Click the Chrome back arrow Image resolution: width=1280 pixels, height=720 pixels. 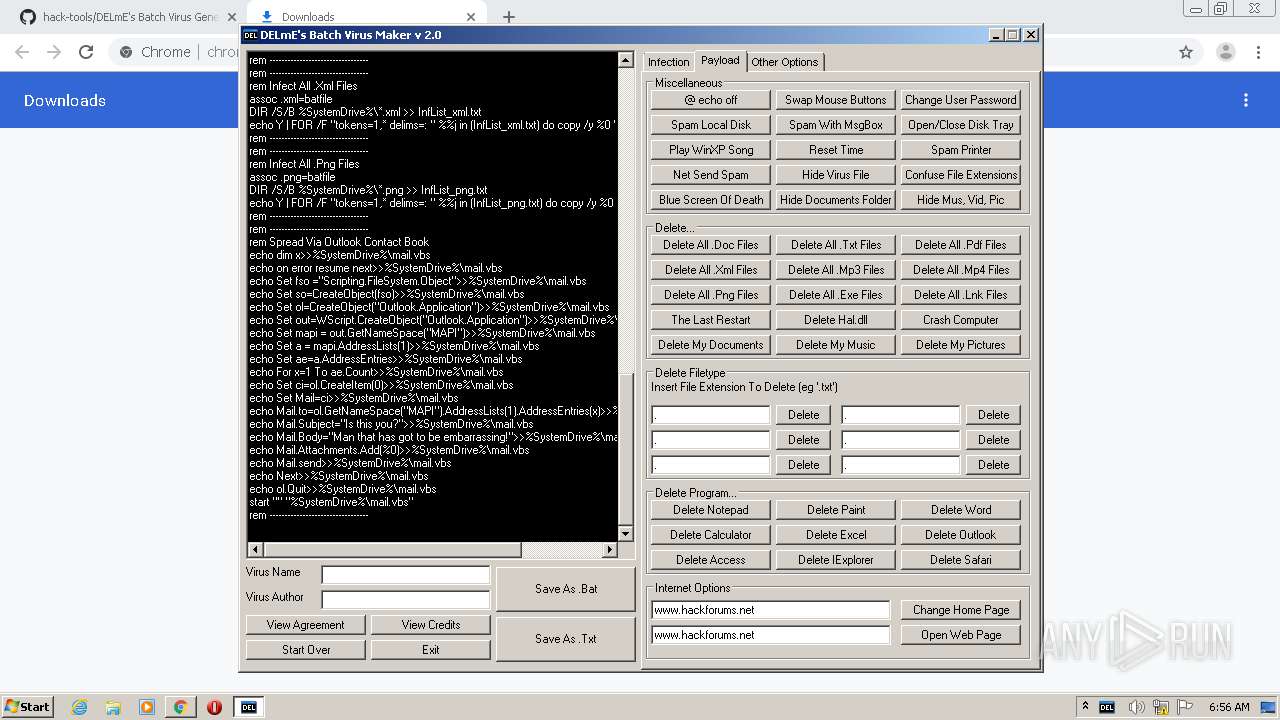[22, 52]
